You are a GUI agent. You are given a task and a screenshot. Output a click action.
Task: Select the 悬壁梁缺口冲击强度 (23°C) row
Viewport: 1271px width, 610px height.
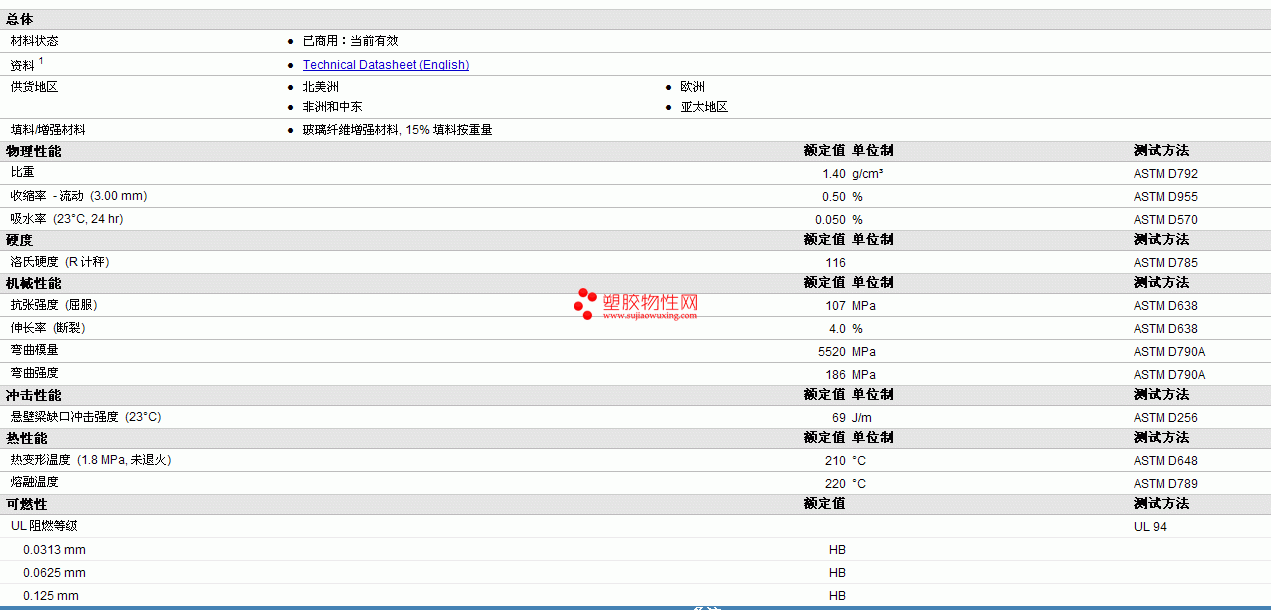[635, 417]
